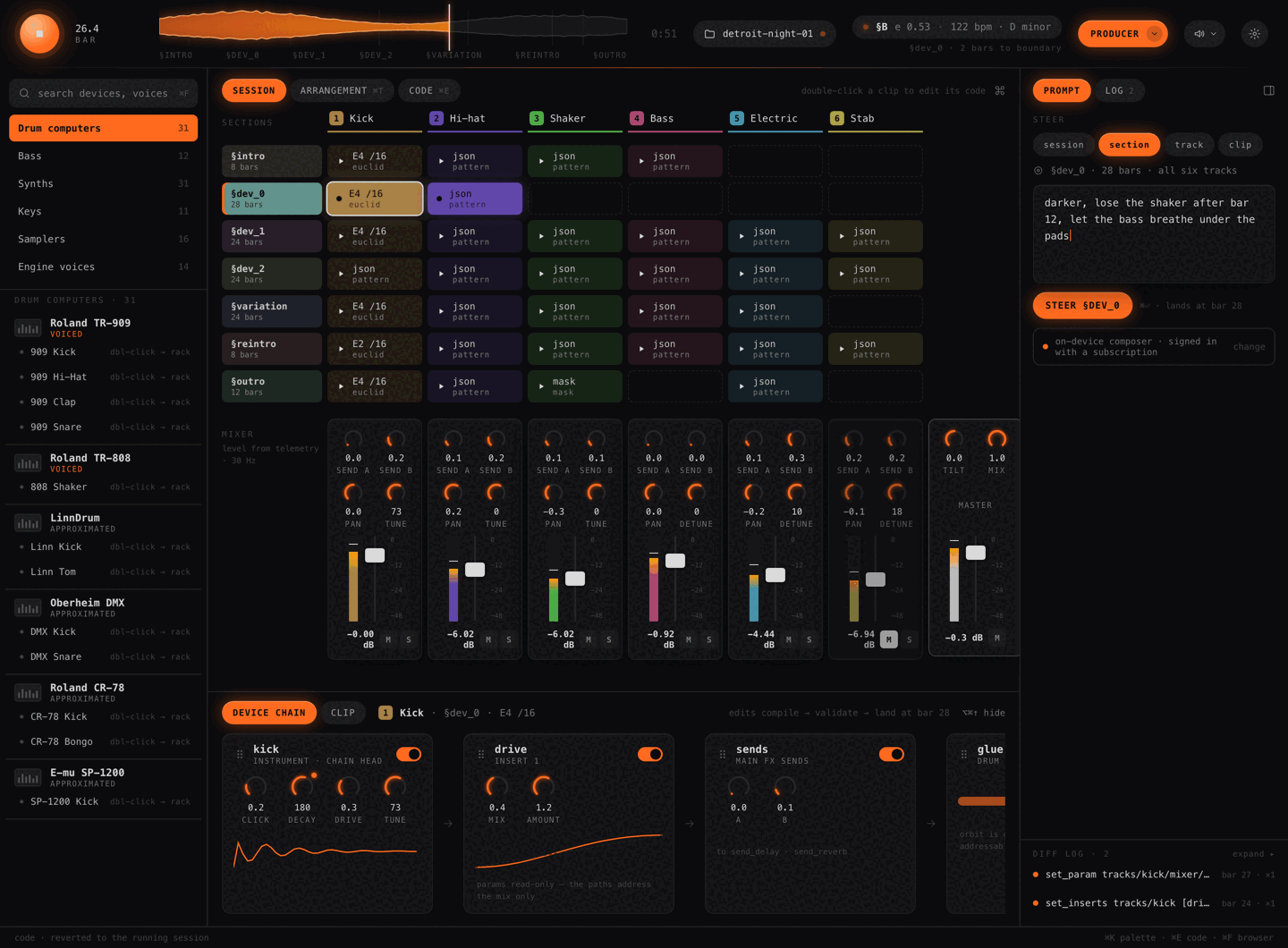Click the E-mu SP-1200 device icon
Viewport: 1288px width, 948px height.
(28, 778)
